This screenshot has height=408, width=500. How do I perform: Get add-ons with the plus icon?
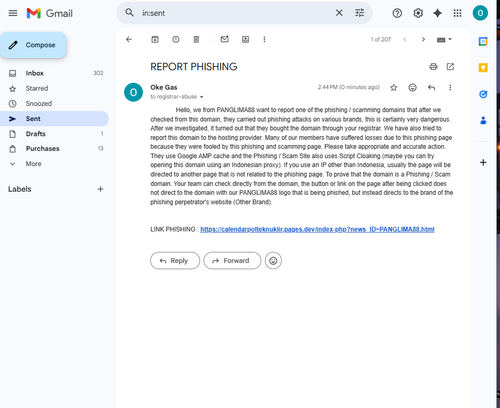[x=483, y=162]
